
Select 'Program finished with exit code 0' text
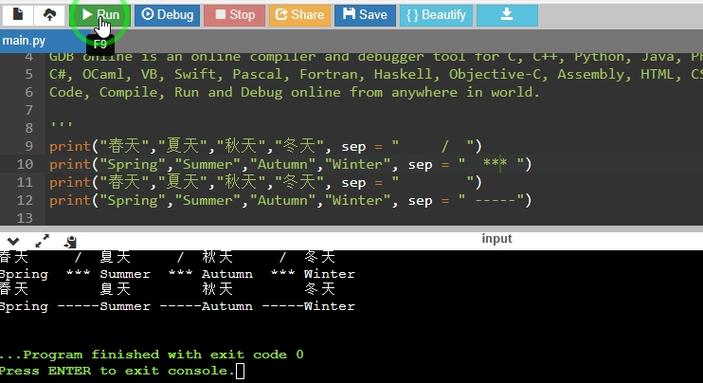tap(152, 355)
